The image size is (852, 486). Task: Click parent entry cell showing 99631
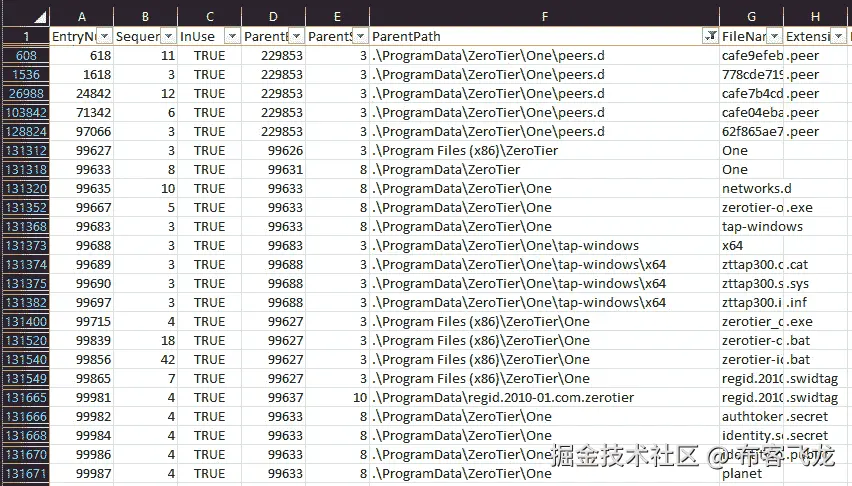273,170
